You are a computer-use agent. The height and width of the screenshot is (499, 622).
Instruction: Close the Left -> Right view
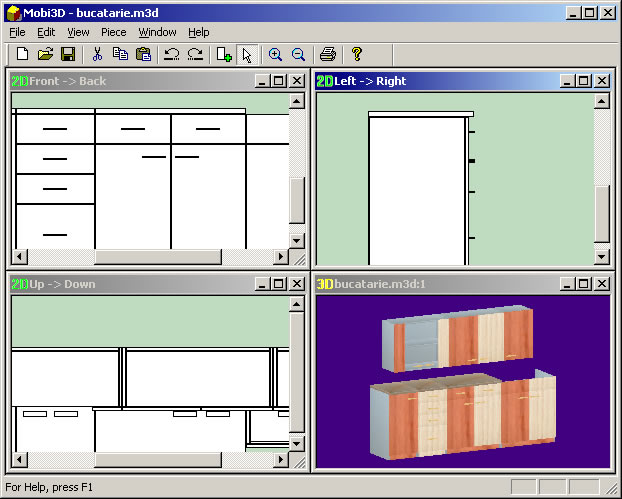pos(602,81)
